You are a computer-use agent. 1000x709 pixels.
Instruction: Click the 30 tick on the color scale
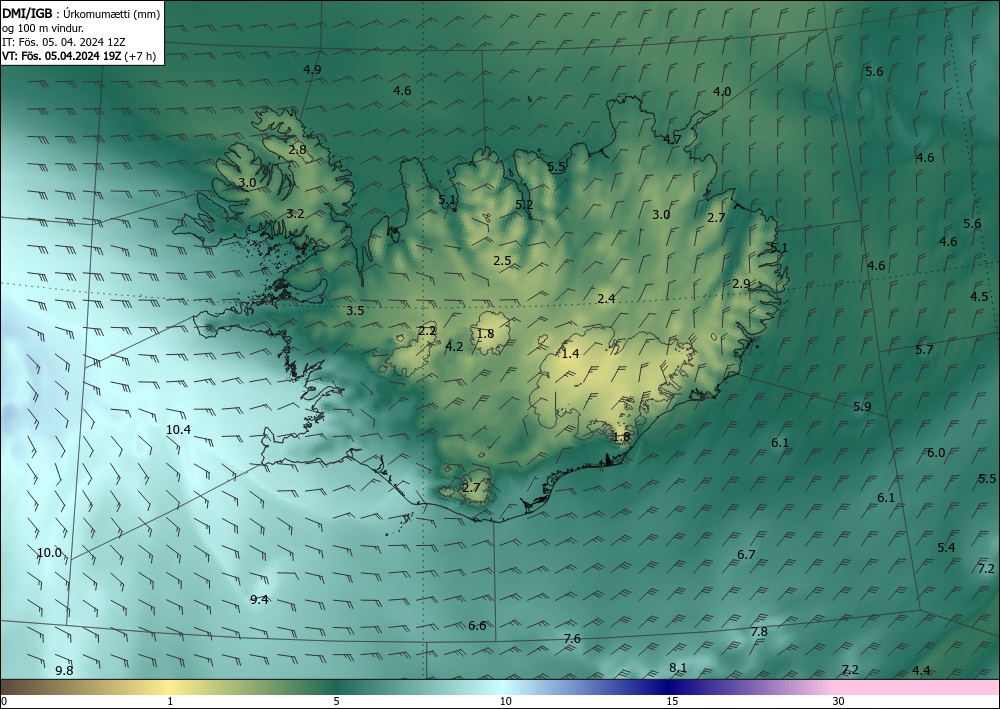(838, 702)
